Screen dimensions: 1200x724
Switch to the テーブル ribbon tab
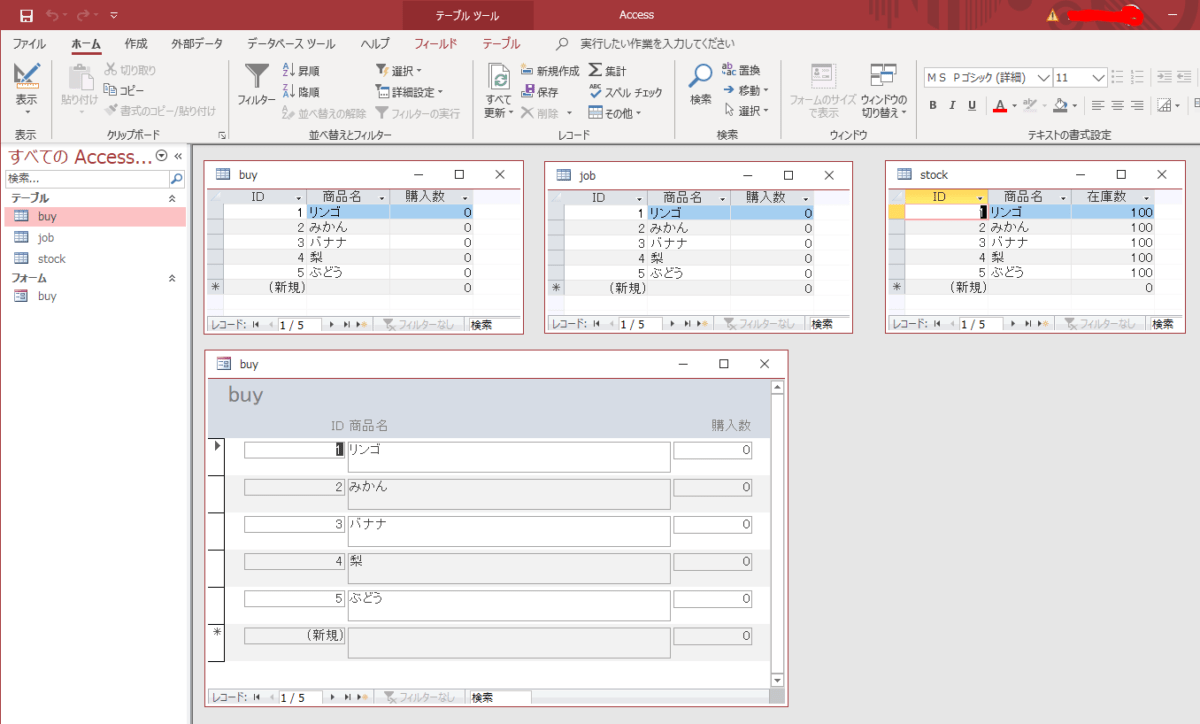501,44
